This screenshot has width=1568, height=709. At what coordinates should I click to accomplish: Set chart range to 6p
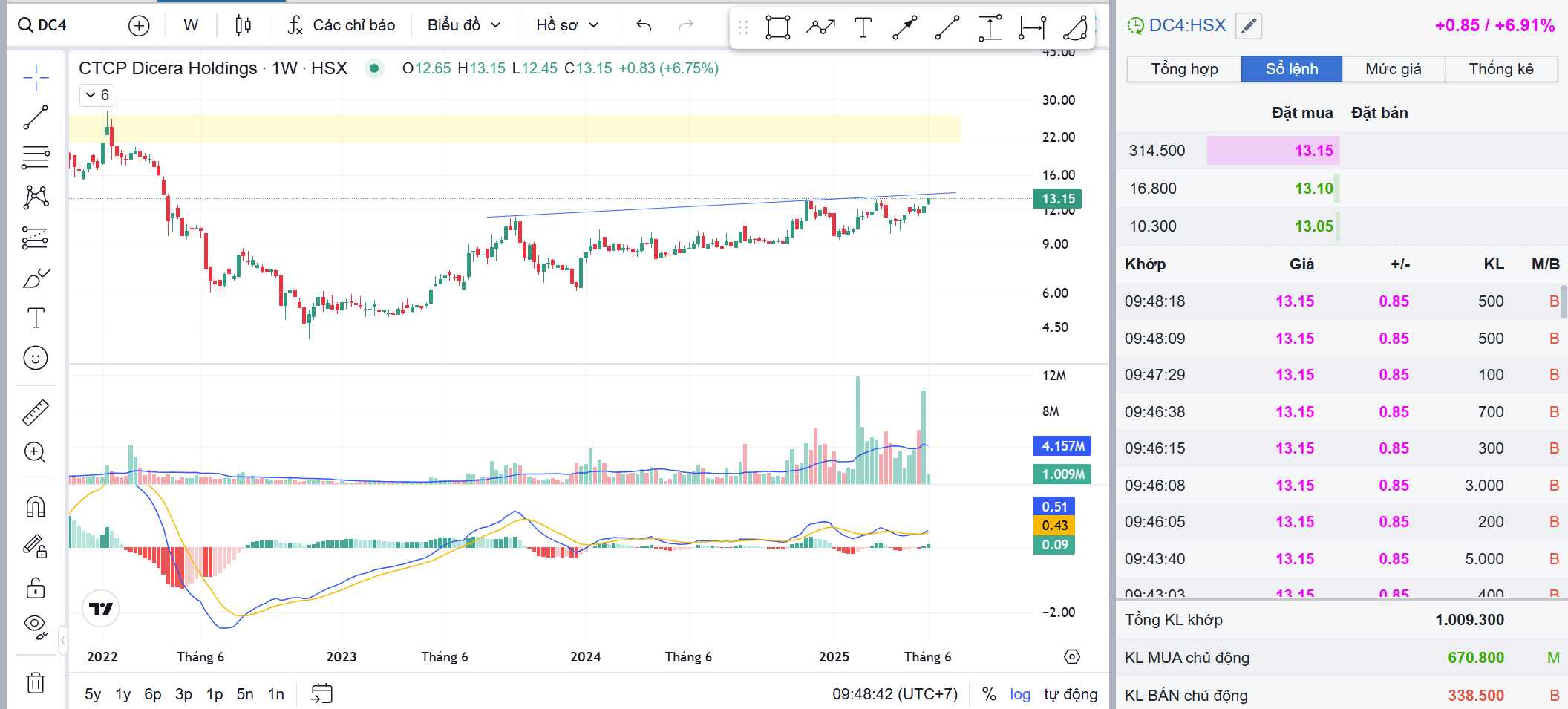[153, 694]
